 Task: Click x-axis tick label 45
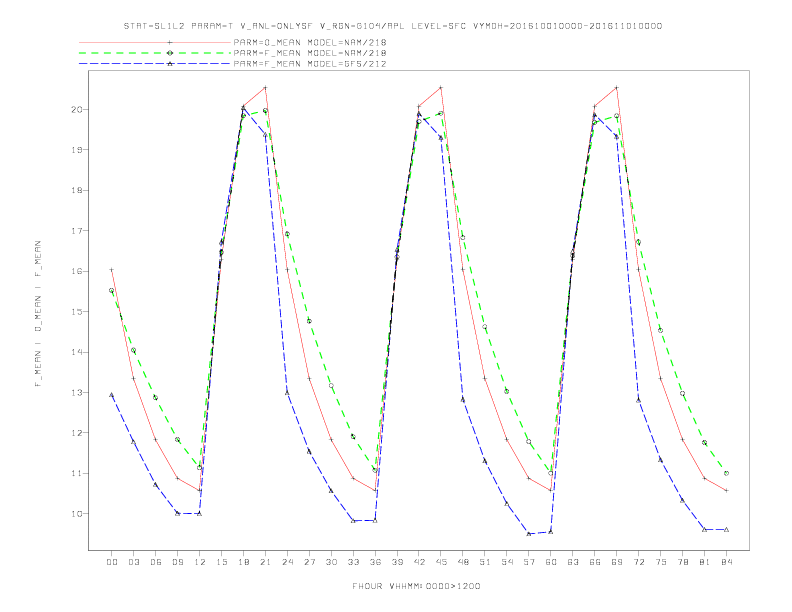tap(441, 562)
